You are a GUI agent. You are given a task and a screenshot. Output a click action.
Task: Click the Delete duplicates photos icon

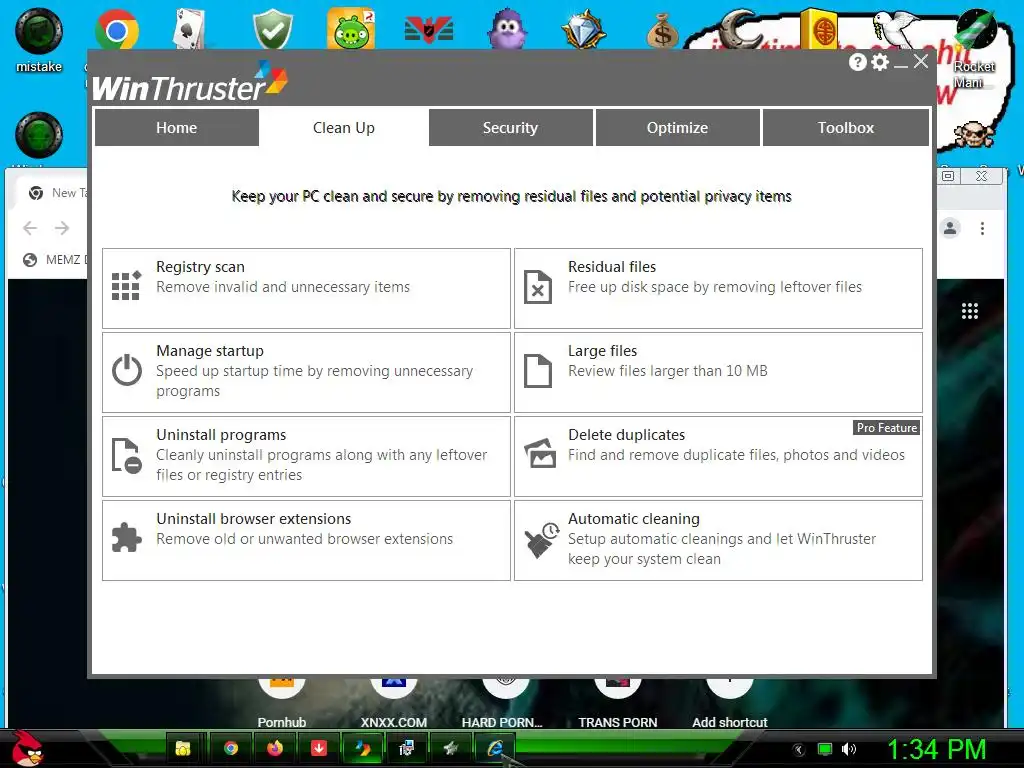point(540,453)
